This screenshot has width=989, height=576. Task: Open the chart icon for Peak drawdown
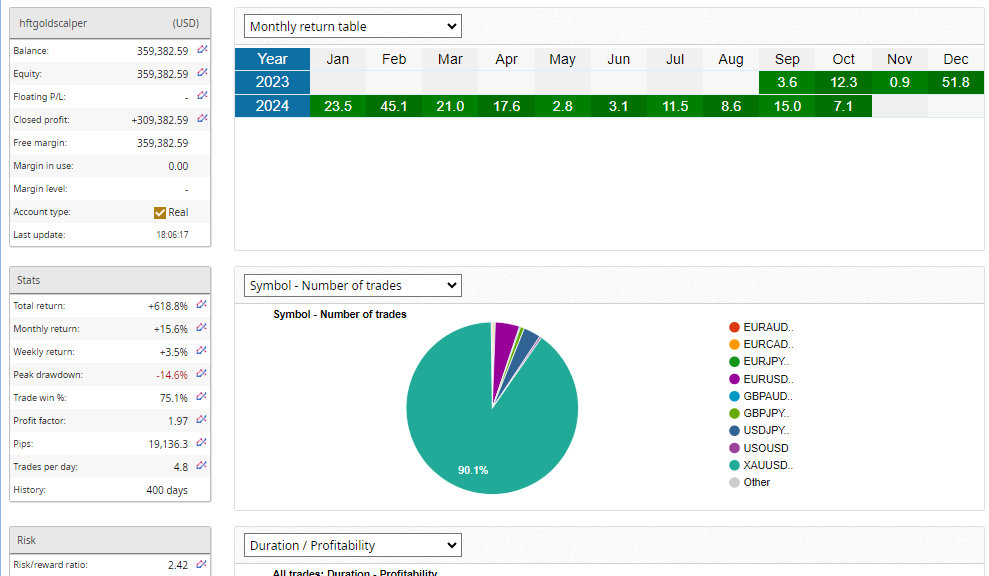[x=202, y=373]
